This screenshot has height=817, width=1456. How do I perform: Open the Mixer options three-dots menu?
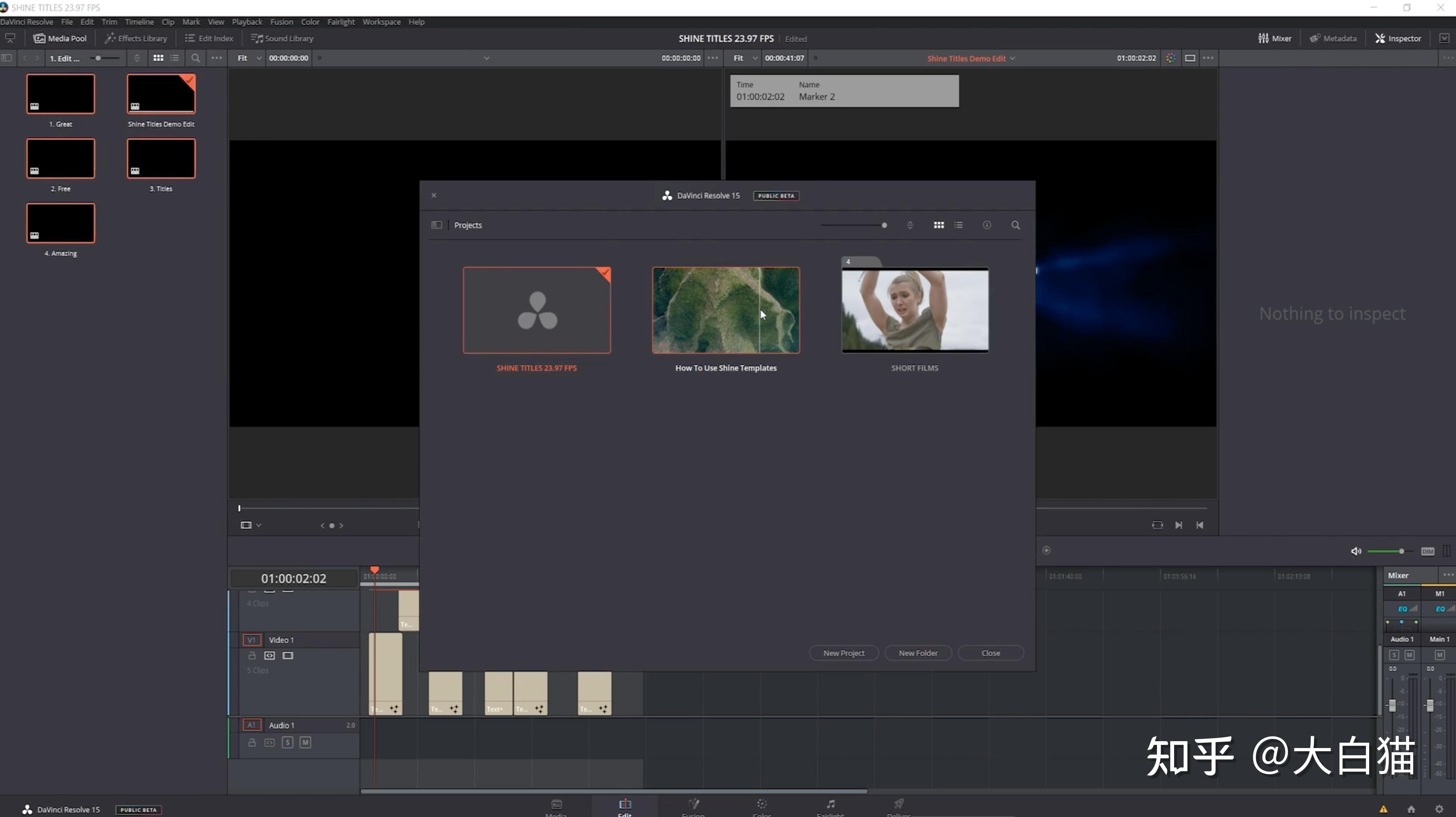point(1448,574)
